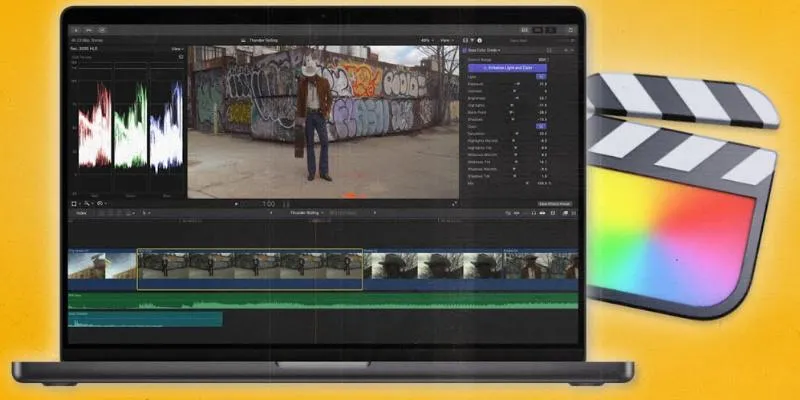Switch to the Color inspector tab icon
The image size is (800, 400).
coord(472,40)
